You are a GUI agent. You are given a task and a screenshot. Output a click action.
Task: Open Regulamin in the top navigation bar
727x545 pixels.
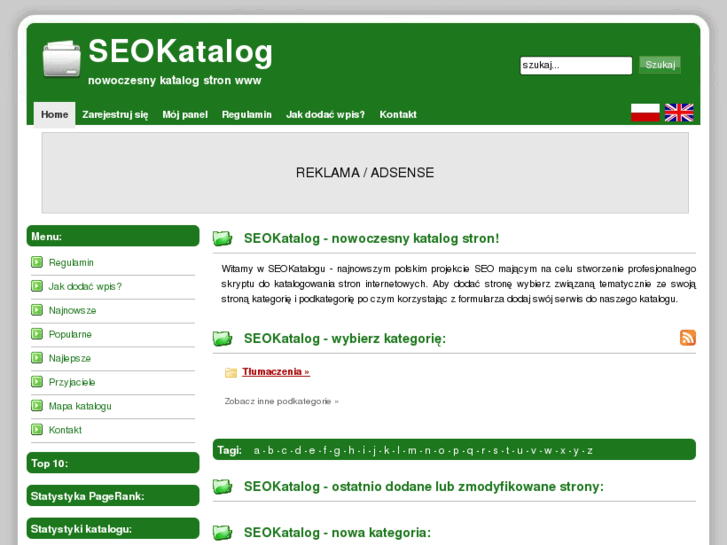247,115
